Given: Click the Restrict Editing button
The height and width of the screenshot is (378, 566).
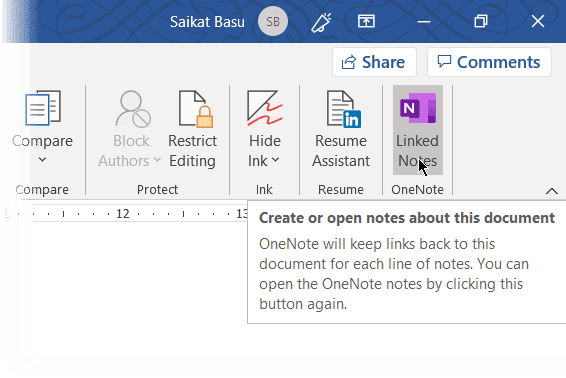Looking at the screenshot, I should tap(192, 130).
